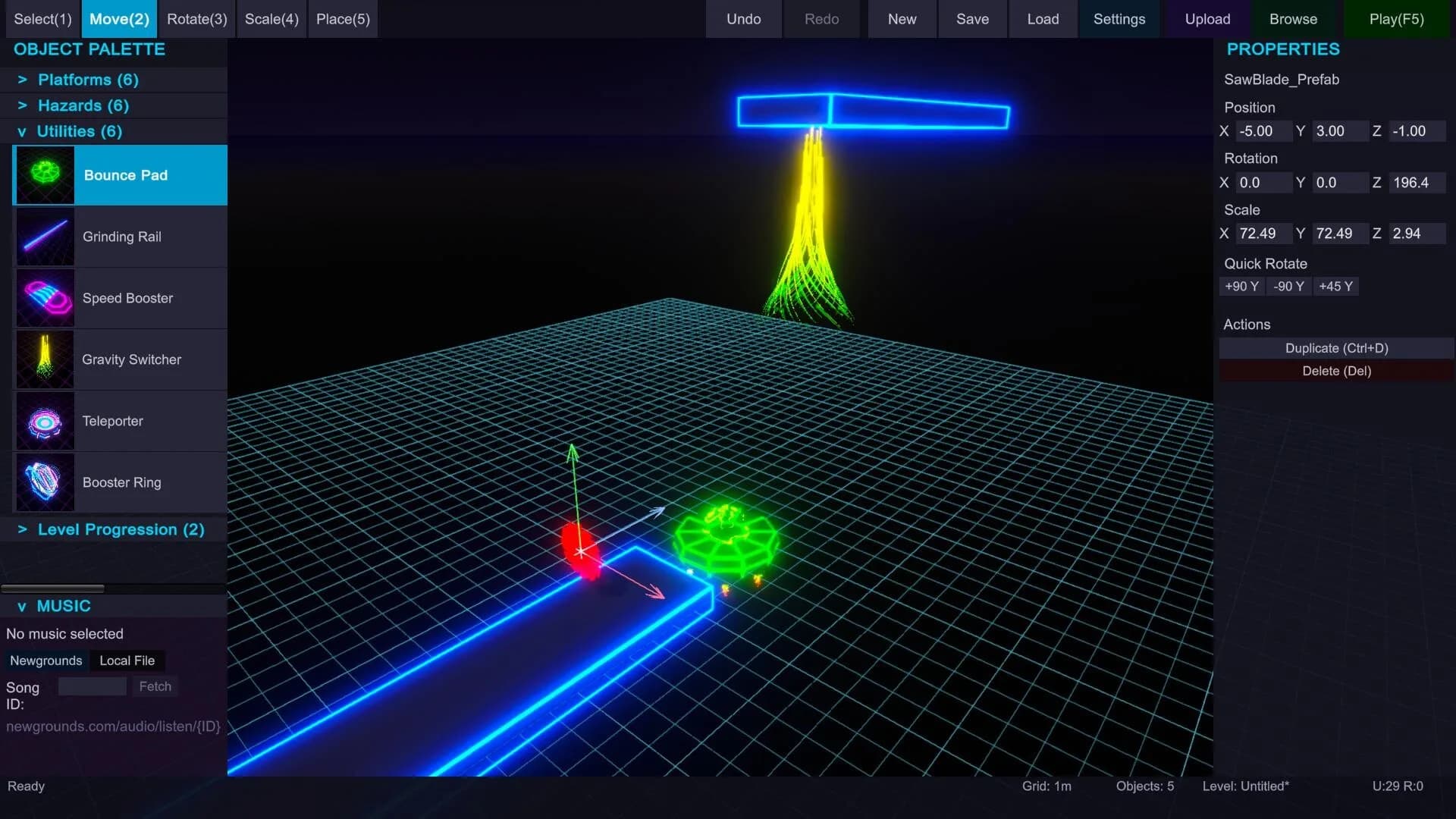This screenshot has height=819, width=1456.
Task: Rotate object +90 Y
Action: click(1241, 287)
